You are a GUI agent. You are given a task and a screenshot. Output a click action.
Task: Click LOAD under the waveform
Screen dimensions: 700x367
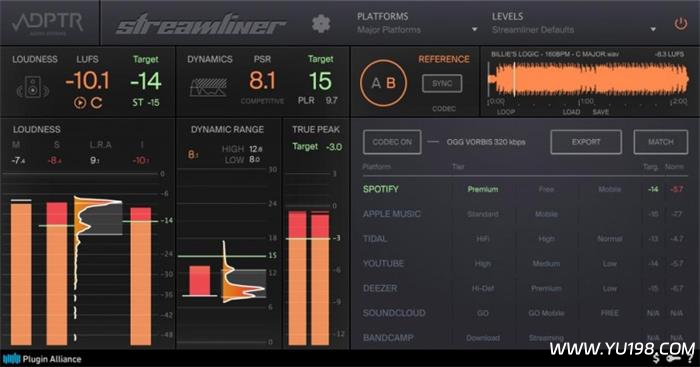[x=571, y=112]
